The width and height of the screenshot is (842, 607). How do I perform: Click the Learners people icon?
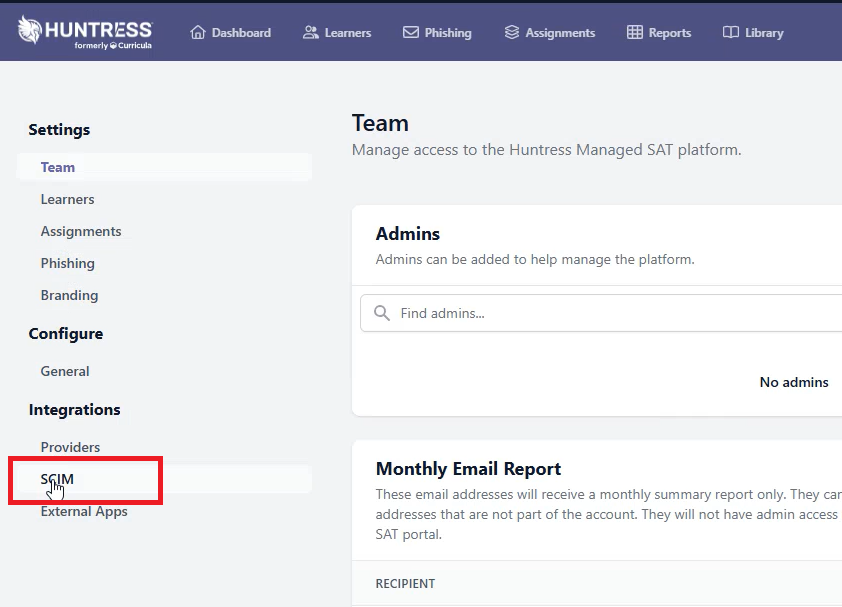(x=310, y=33)
